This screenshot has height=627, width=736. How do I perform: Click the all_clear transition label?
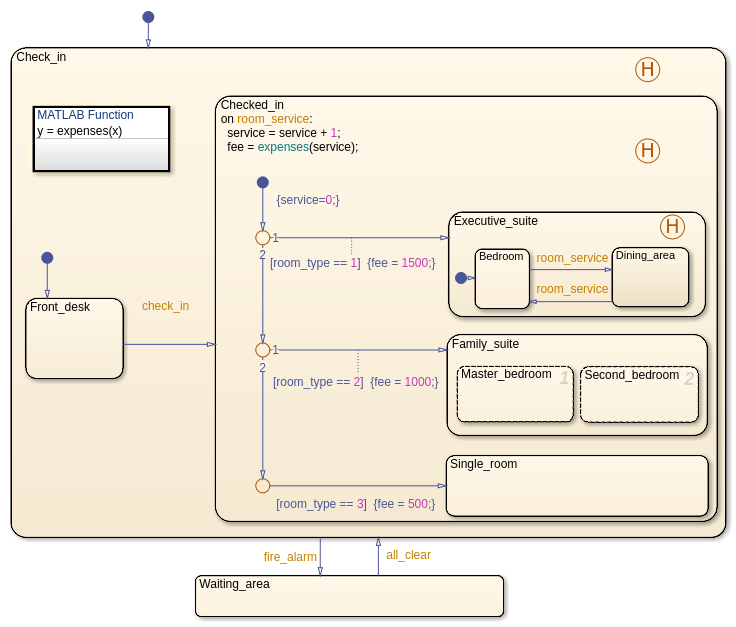408,555
